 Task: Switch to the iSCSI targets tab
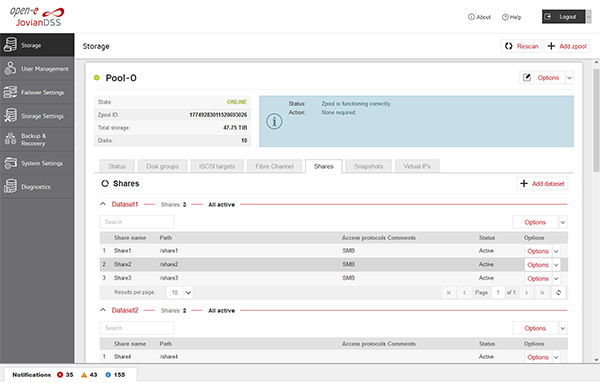point(217,166)
